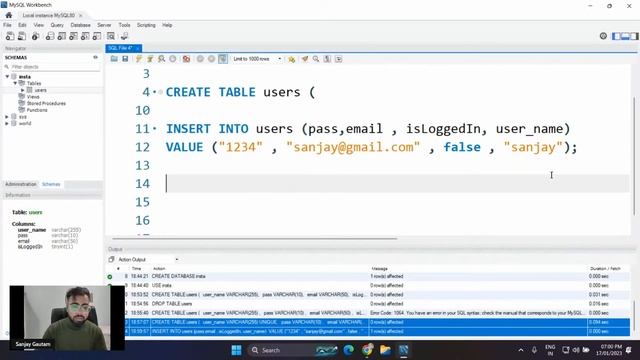Open the object Inspector icon
Screen dimensions: 640x360
click(36, 36)
